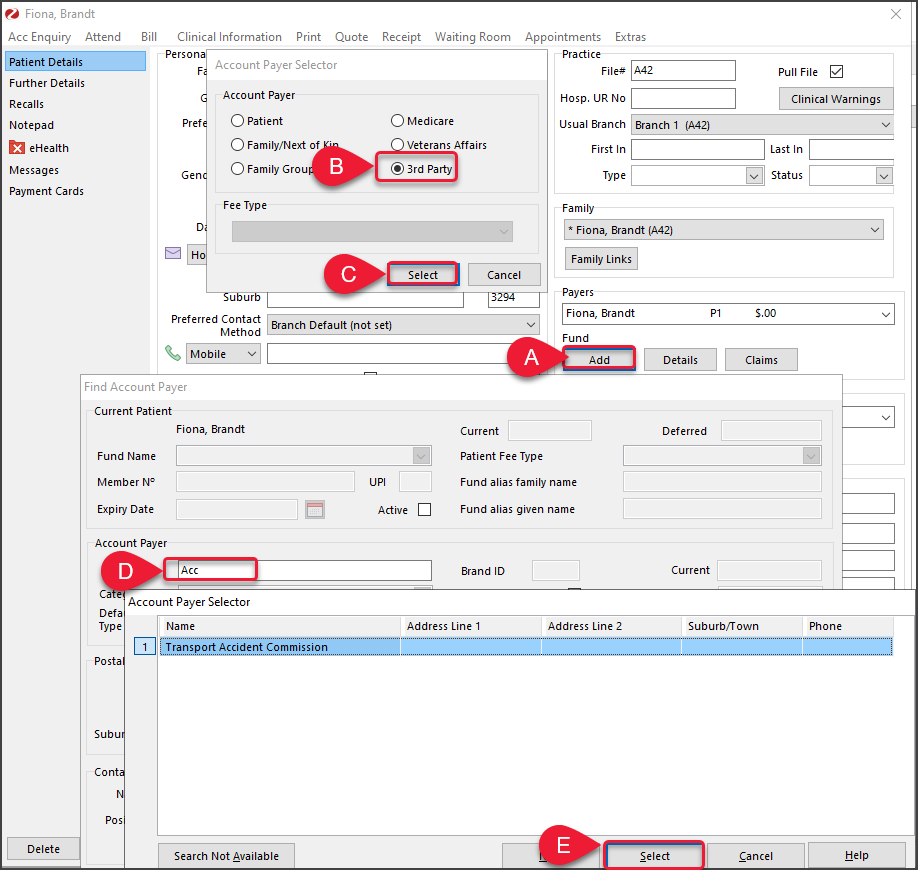918x870 pixels.
Task: Expand the Payers dropdown list
Action: tap(884, 314)
